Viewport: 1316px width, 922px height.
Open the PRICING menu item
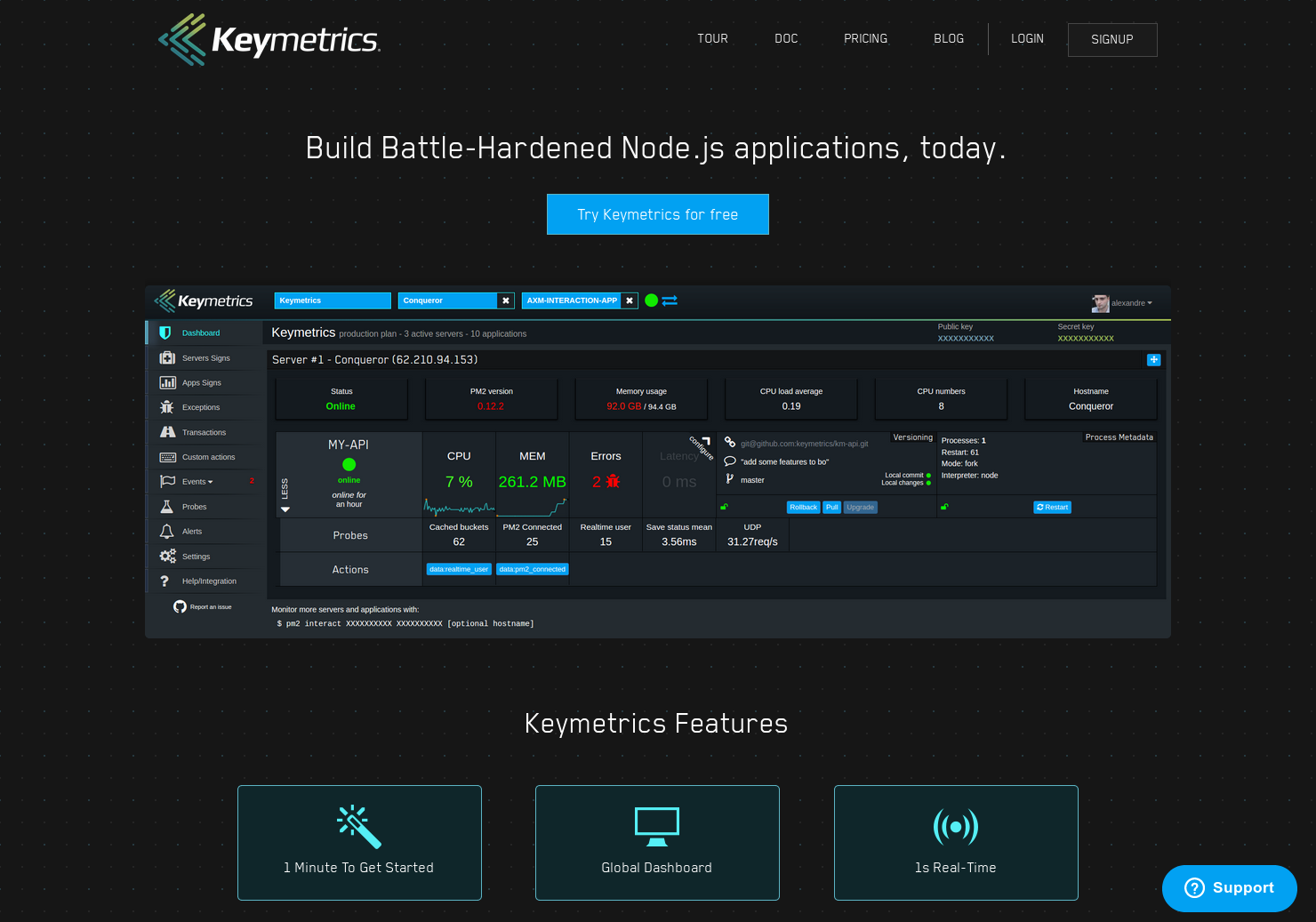tap(865, 38)
